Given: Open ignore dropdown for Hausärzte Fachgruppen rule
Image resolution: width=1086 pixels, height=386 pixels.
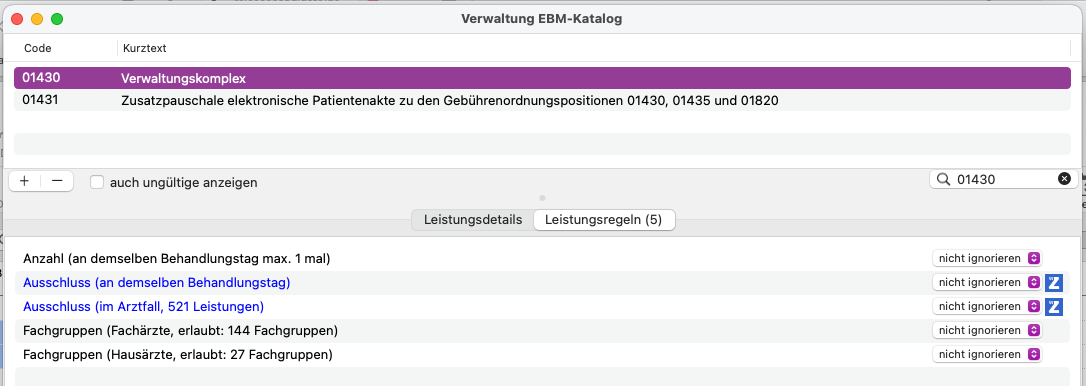Looking at the screenshot, I should [x=987, y=354].
